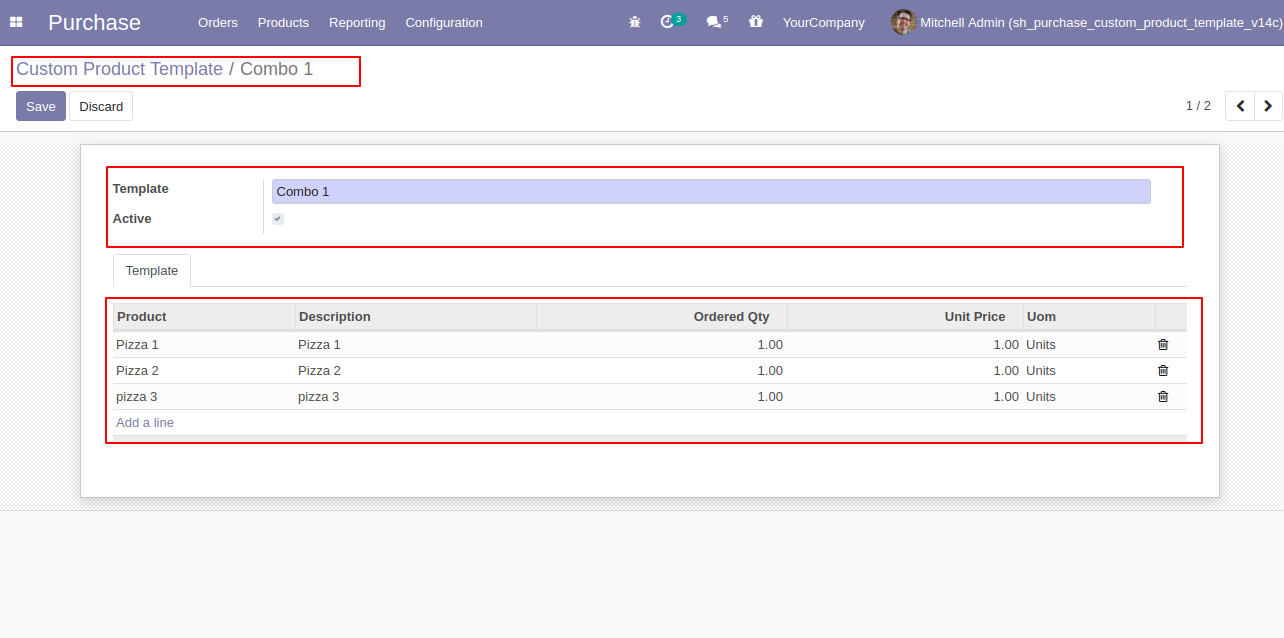This screenshot has height=638, width=1284.
Task: Add a line to the template
Action: 145,423
